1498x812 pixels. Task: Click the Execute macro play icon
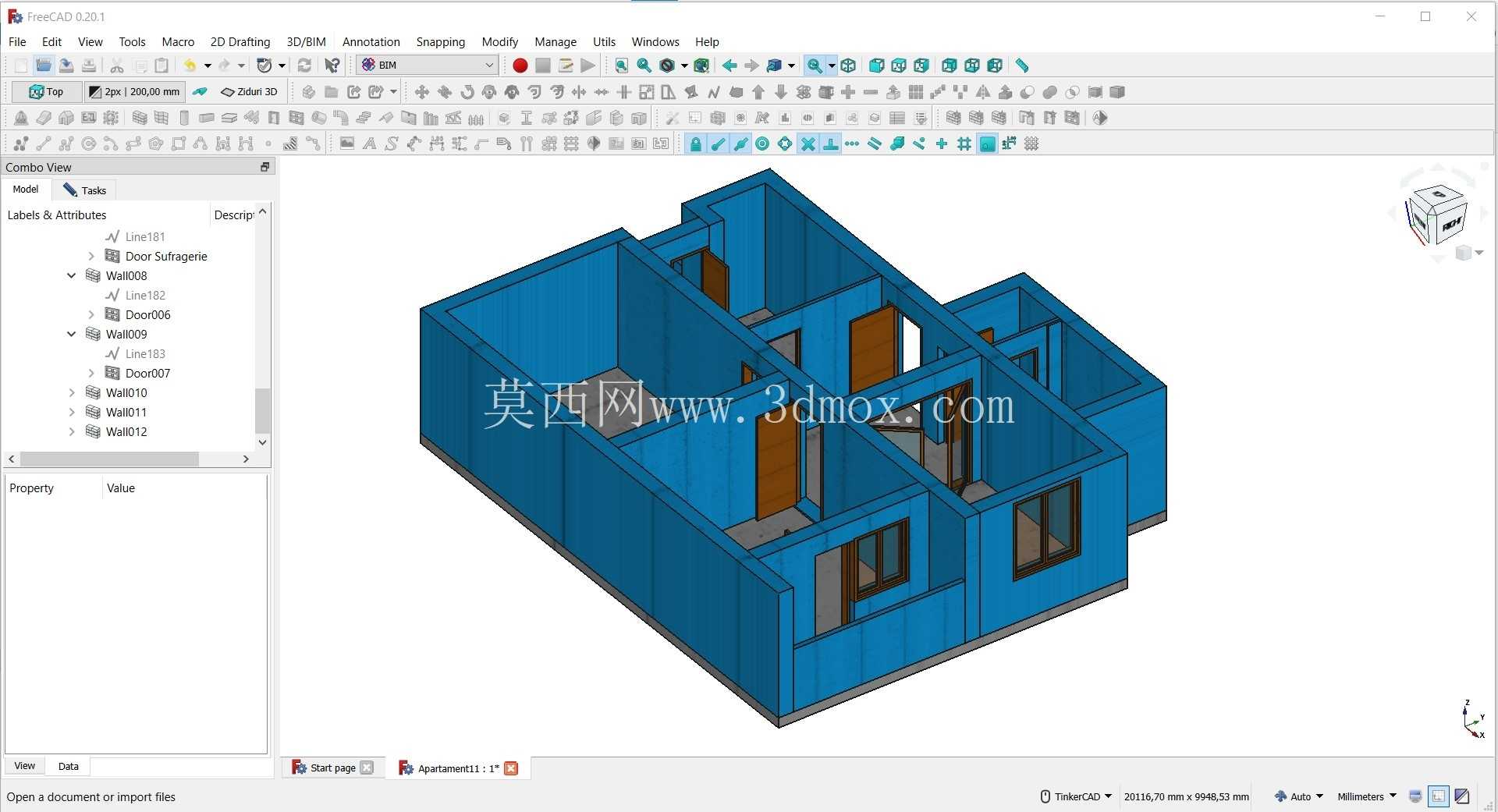[x=587, y=66]
